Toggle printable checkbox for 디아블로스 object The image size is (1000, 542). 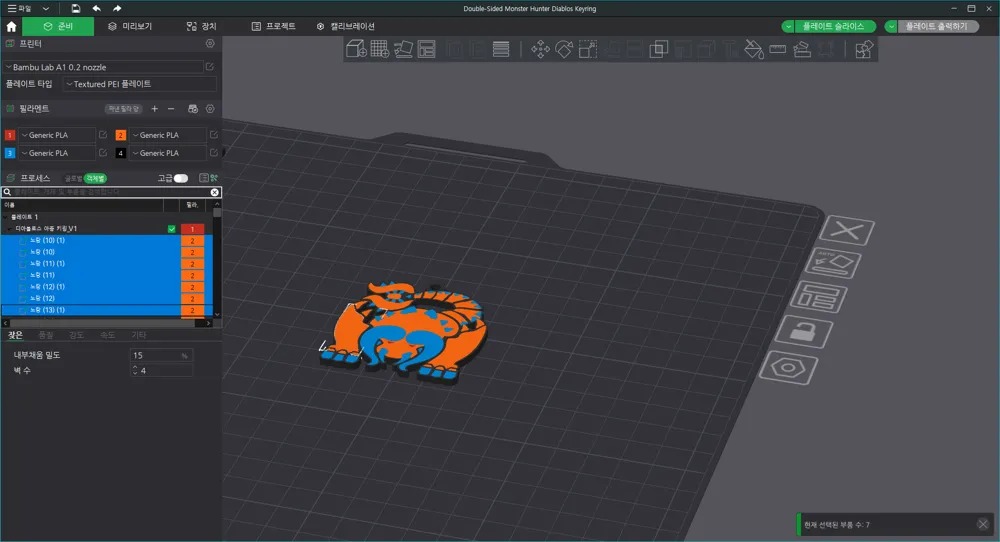(172, 229)
